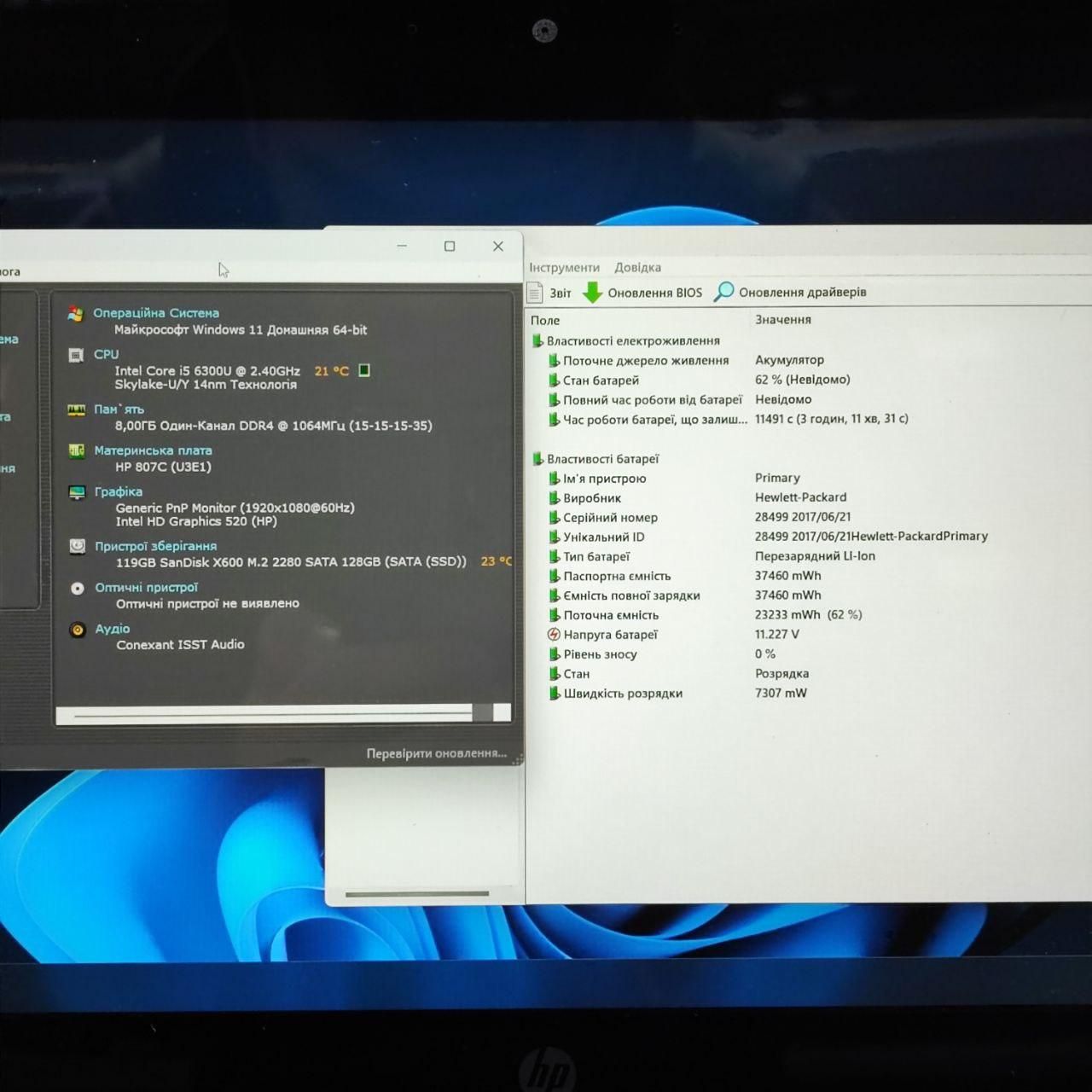Click the text Conexant ISST Audio
1092x1092 pixels.
tap(180, 645)
